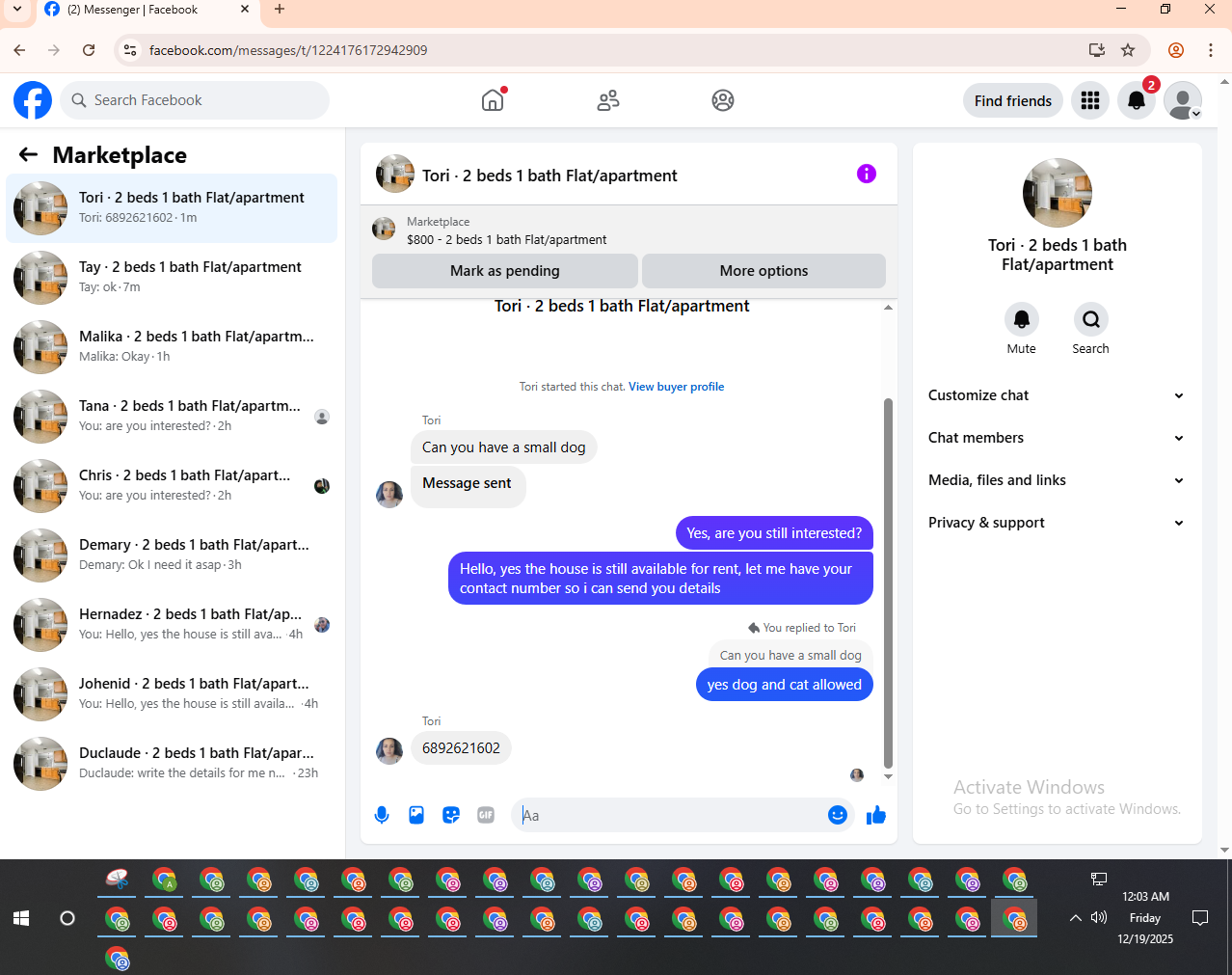Click the chat scroll down arrow
The image size is (1232, 975).
tap(888, 776)
